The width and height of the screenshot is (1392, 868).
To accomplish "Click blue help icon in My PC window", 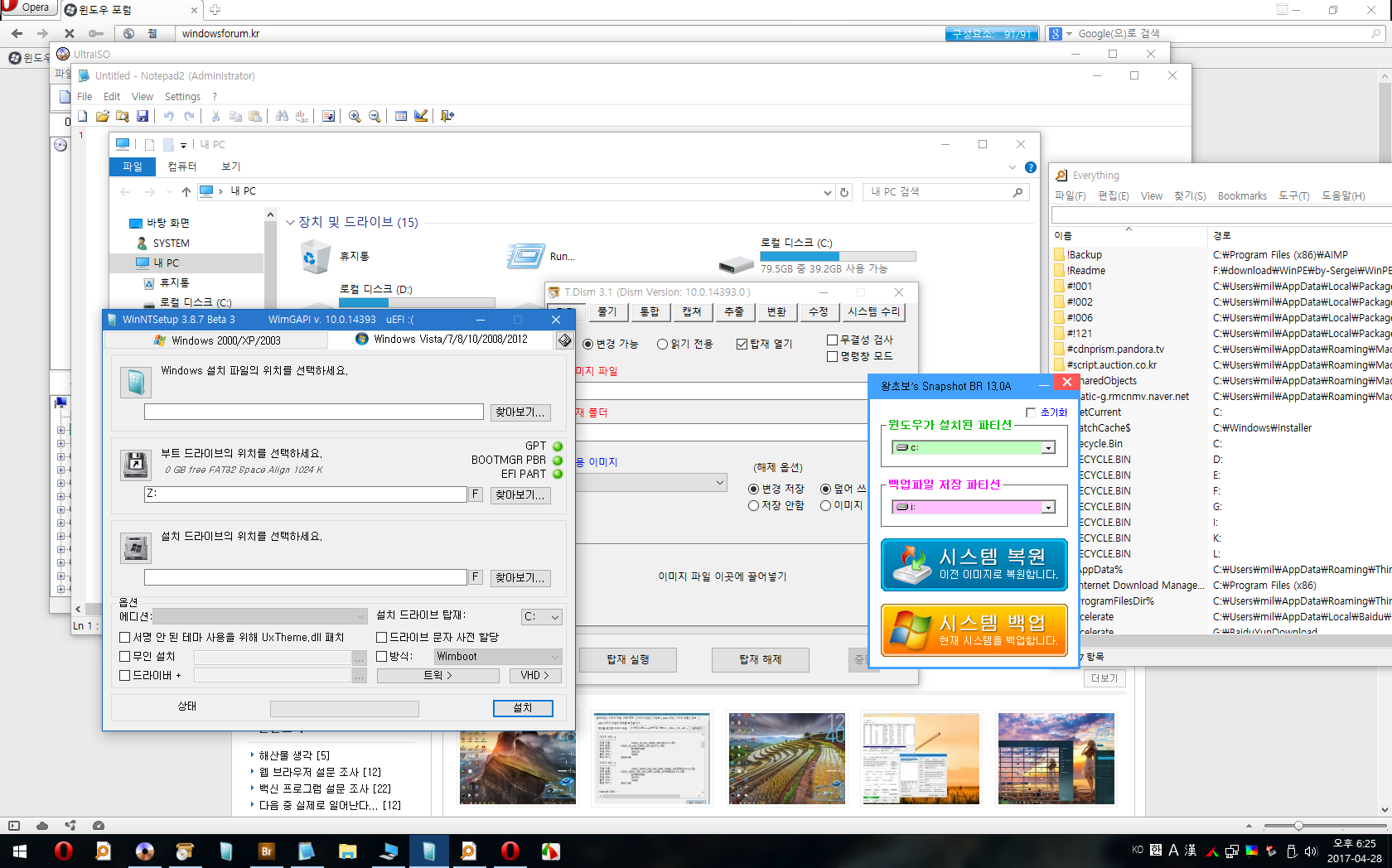I will (1031, 167).
